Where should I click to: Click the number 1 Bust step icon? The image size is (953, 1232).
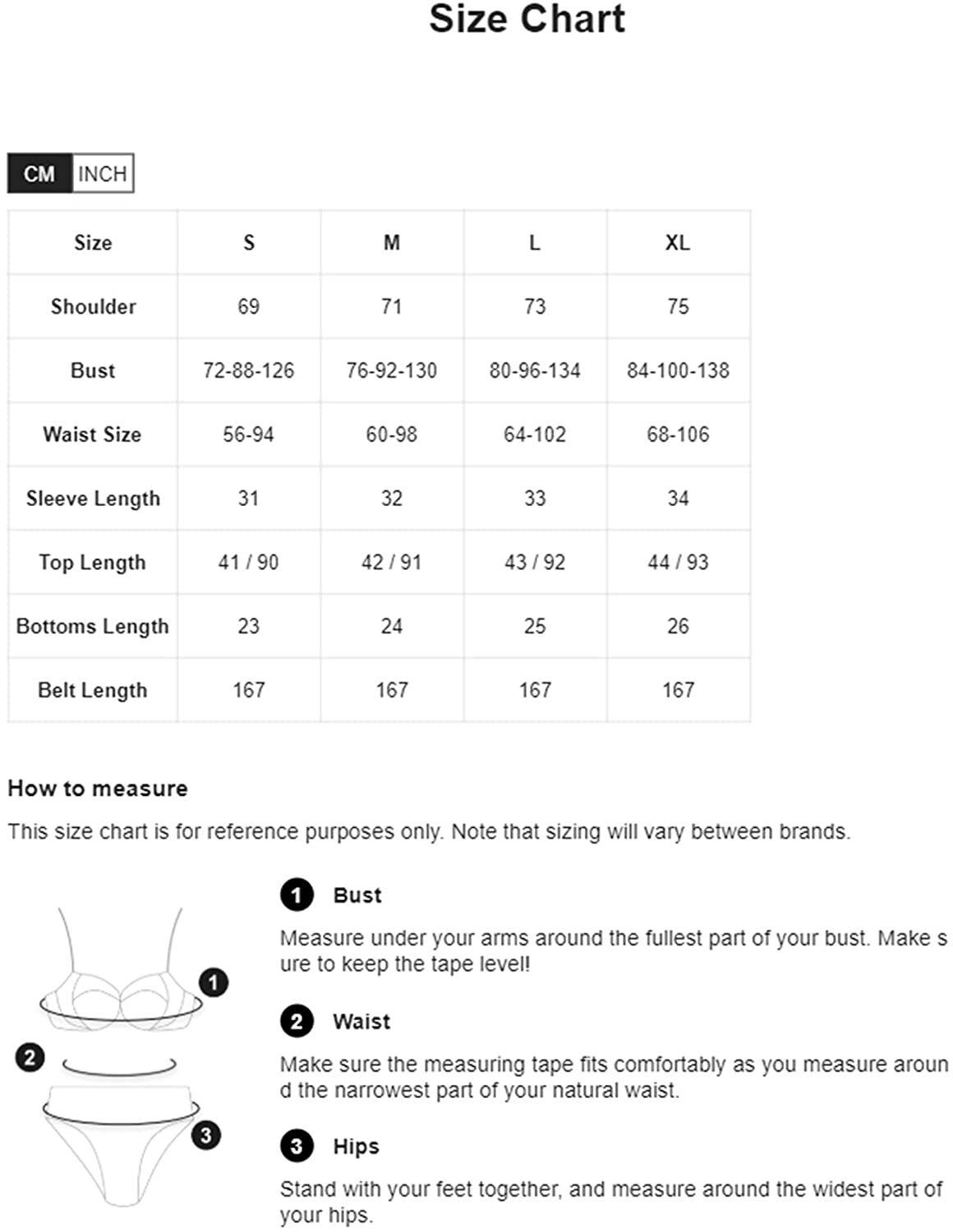click(297, 894)
